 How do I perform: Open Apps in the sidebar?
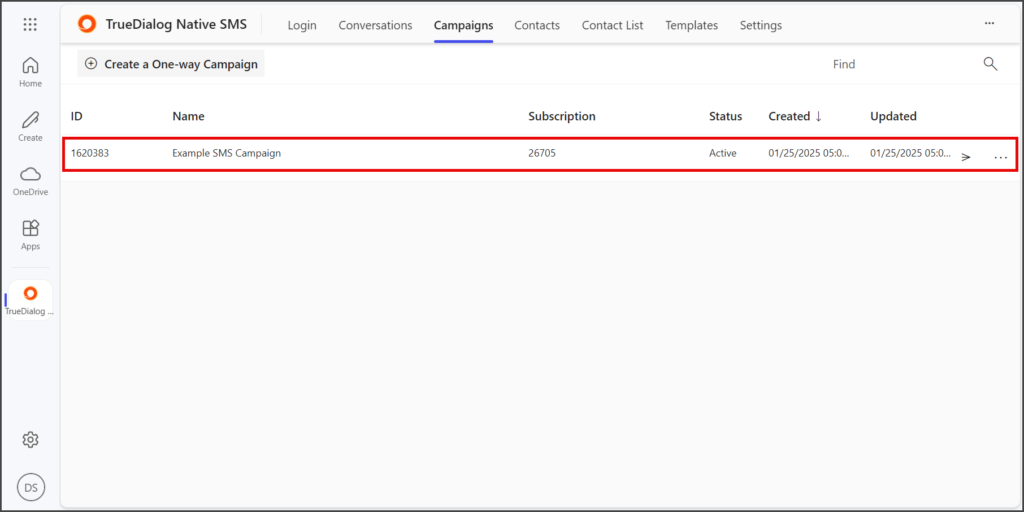[30, 234]
